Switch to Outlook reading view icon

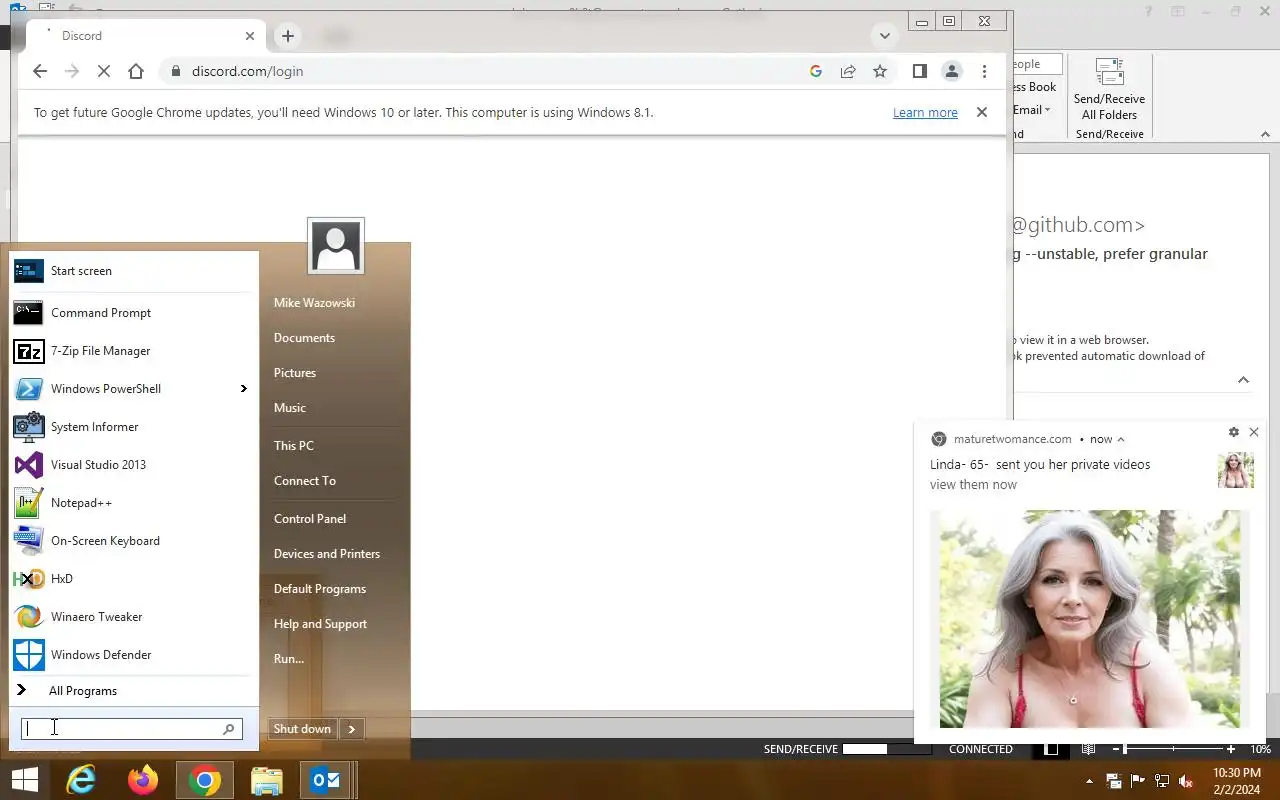click(x=1088, y=749)
